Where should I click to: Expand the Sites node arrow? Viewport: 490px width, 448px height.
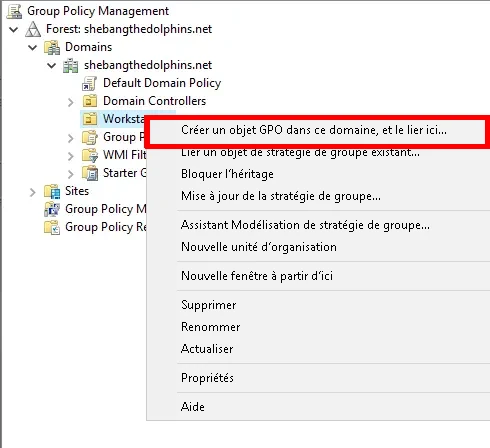tap(32, 192)
